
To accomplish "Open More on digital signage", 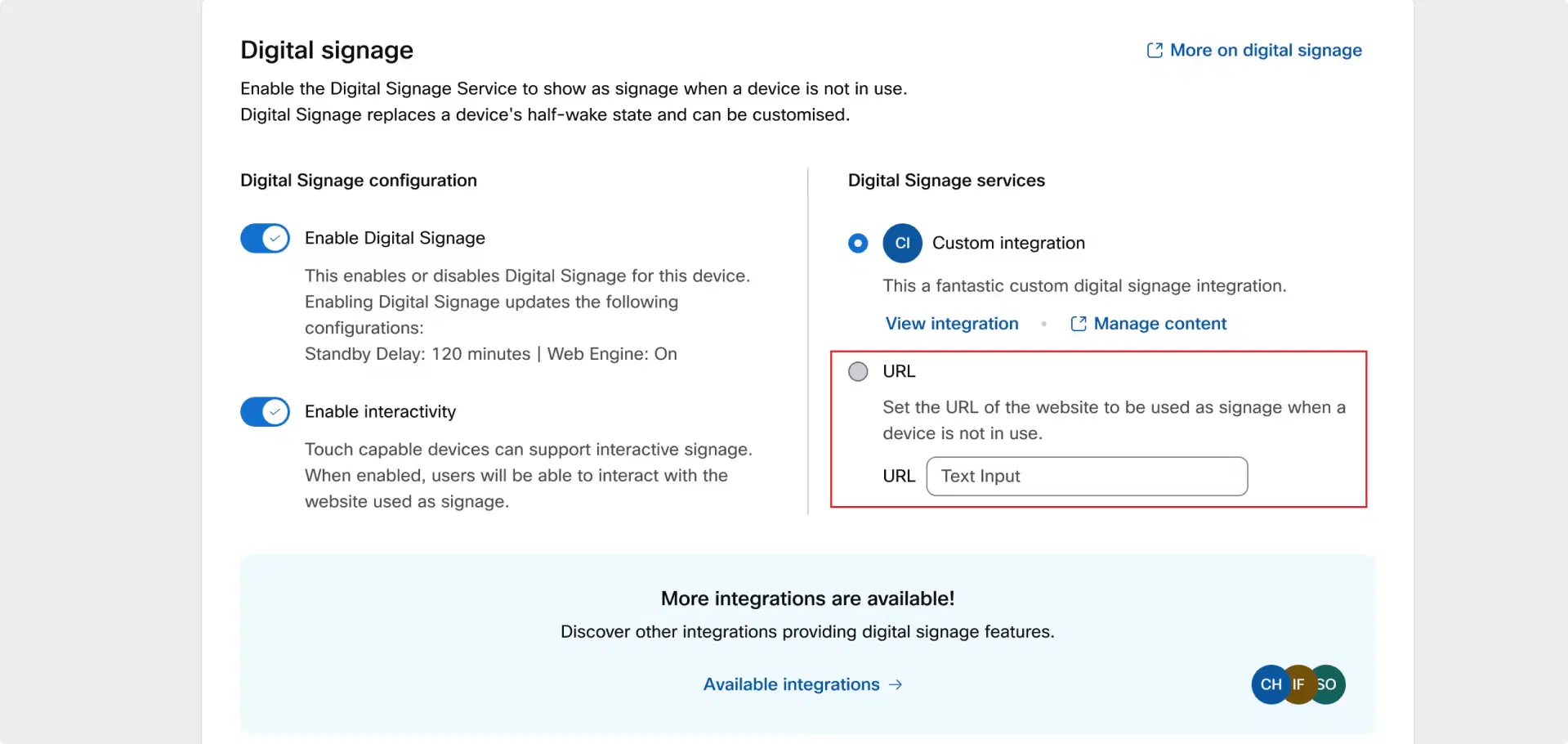I will [x=1265, y=50].
